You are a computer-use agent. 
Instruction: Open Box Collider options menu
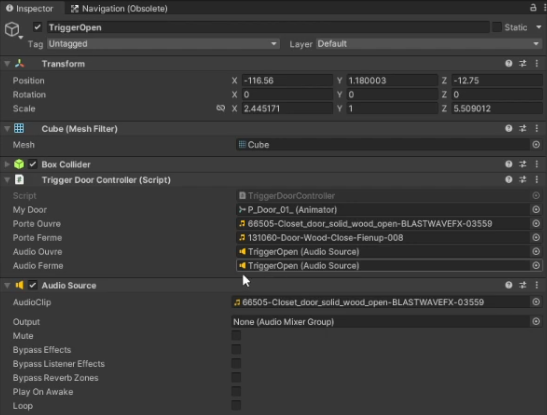click(537, 164)
